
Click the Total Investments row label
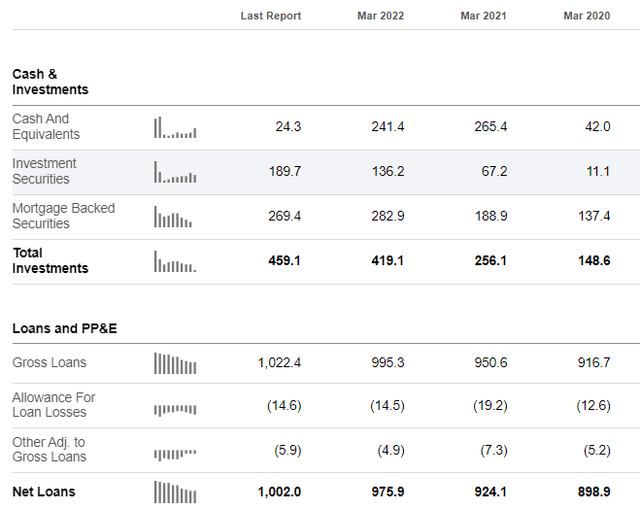[50, 260]
